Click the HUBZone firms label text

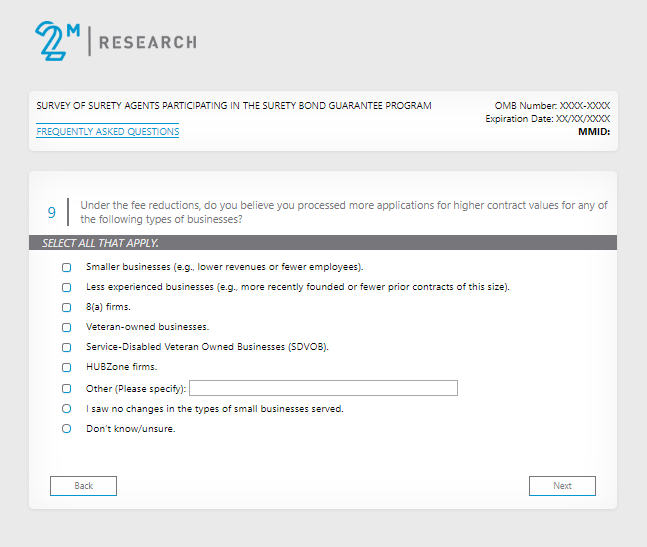pyautogui.click(x=122, y=368)
